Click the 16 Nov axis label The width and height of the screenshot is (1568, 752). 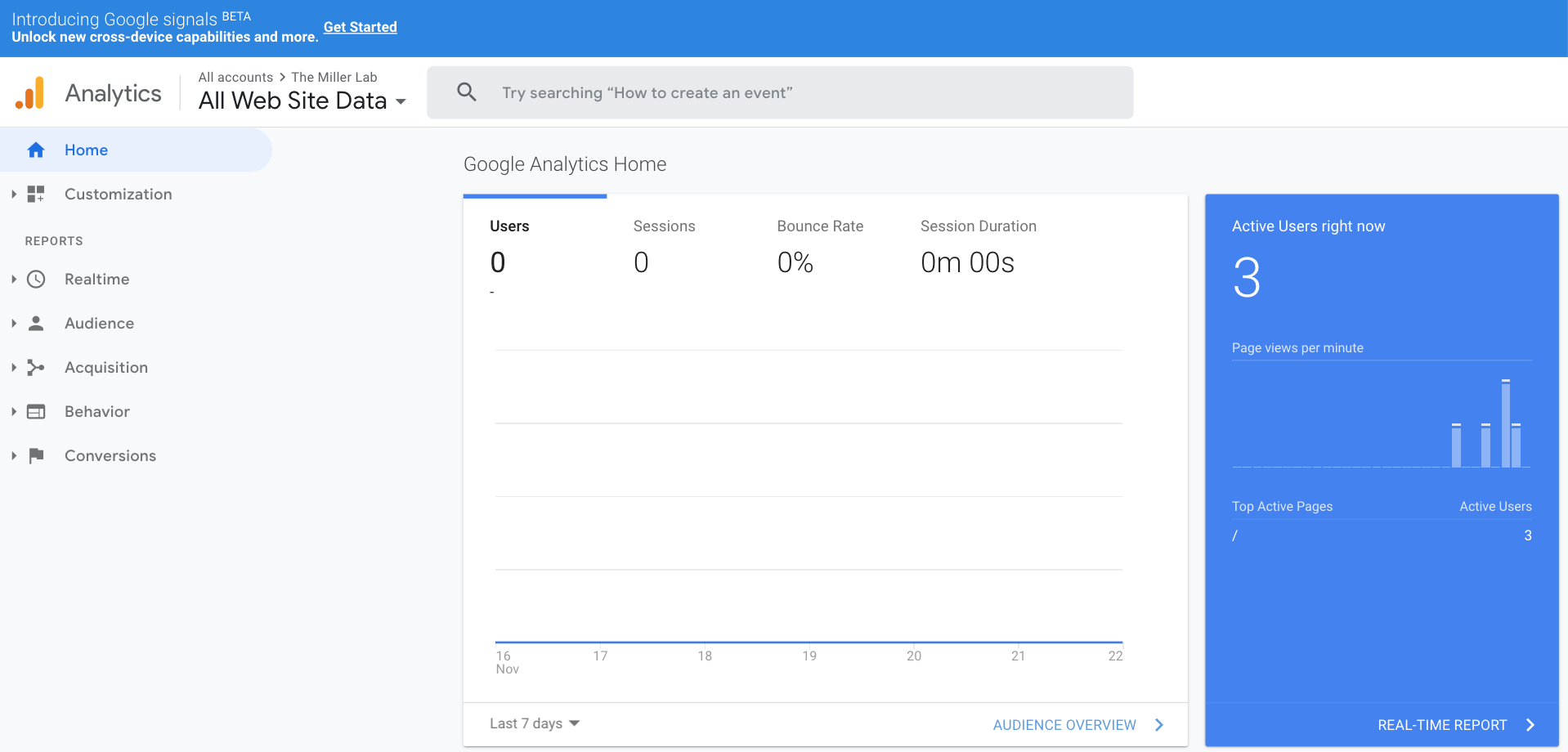pyautogui.click(x=507, y=662)
